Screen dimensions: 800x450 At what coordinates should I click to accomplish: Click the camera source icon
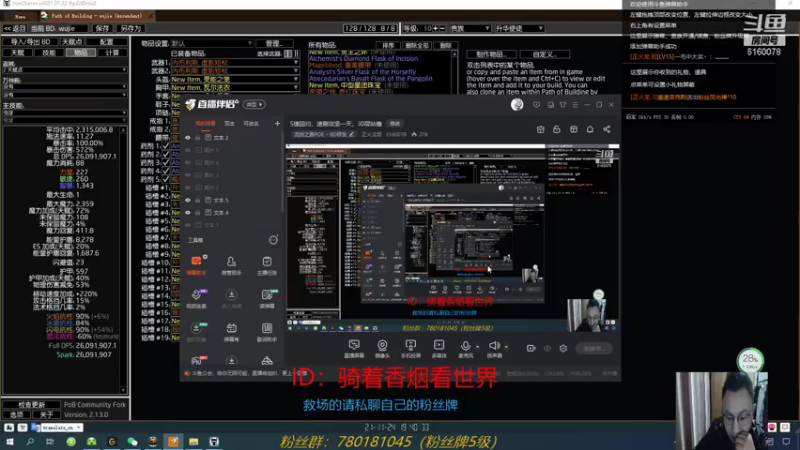pos(382,345)
